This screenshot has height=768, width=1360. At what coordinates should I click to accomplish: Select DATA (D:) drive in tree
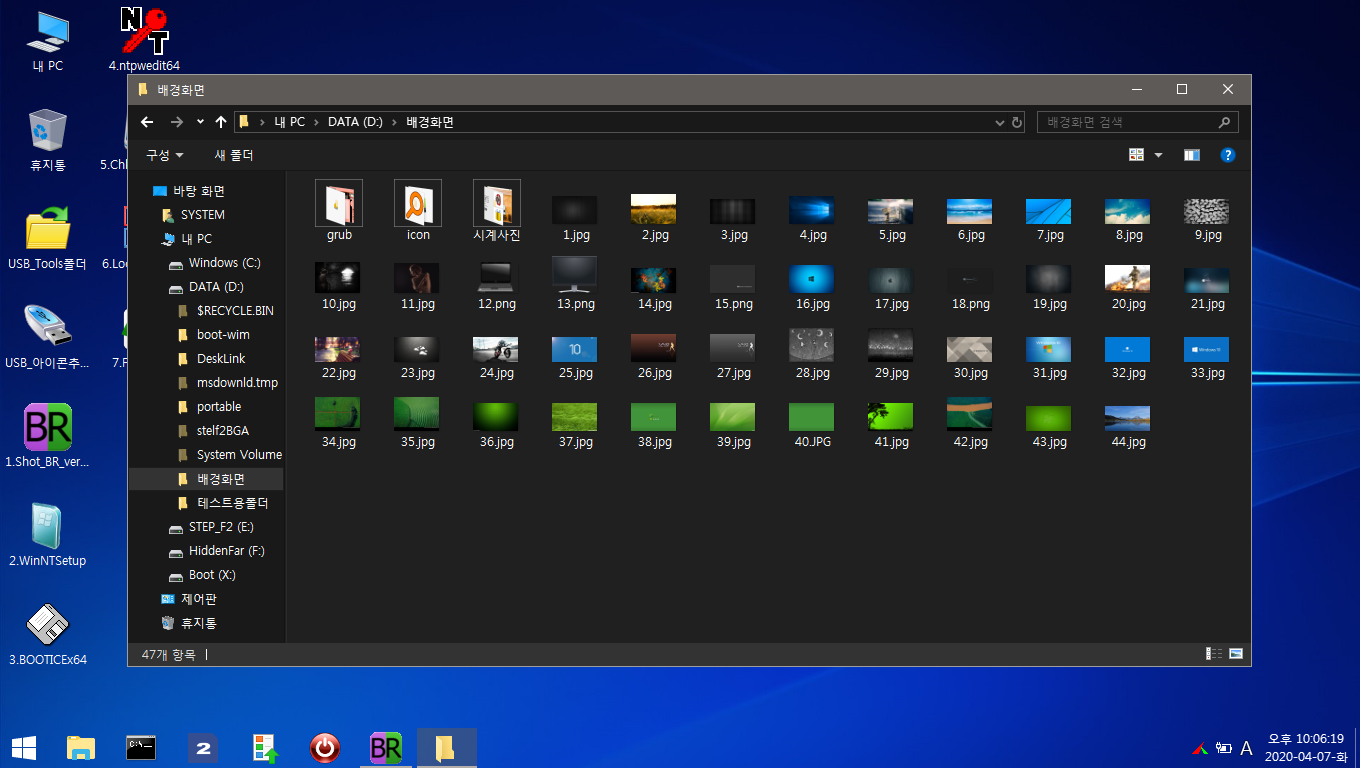pyautogui.click(x=207, y=287)
